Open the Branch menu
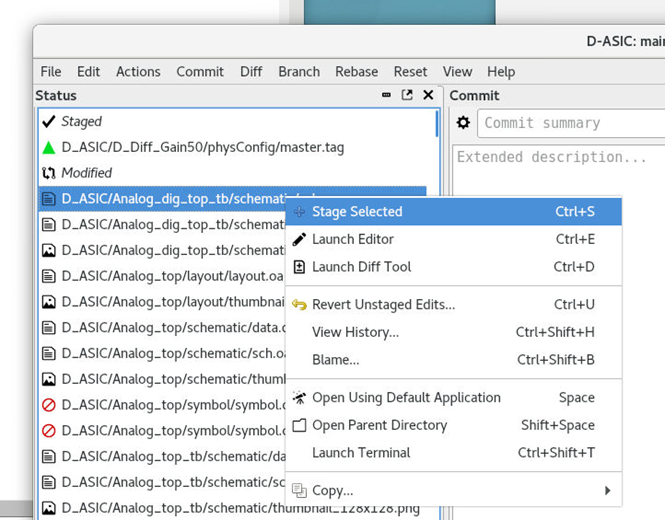This screenshot has width=665, height=520. pos(299,71)
